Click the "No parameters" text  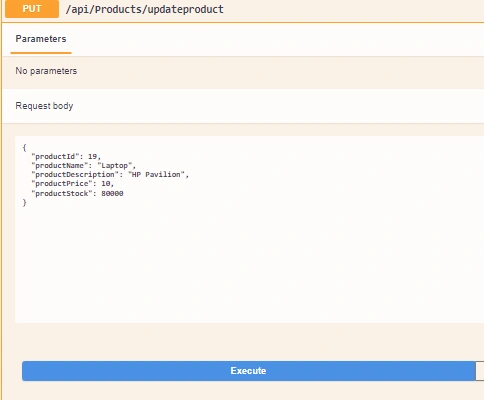[x=46, y=71]
